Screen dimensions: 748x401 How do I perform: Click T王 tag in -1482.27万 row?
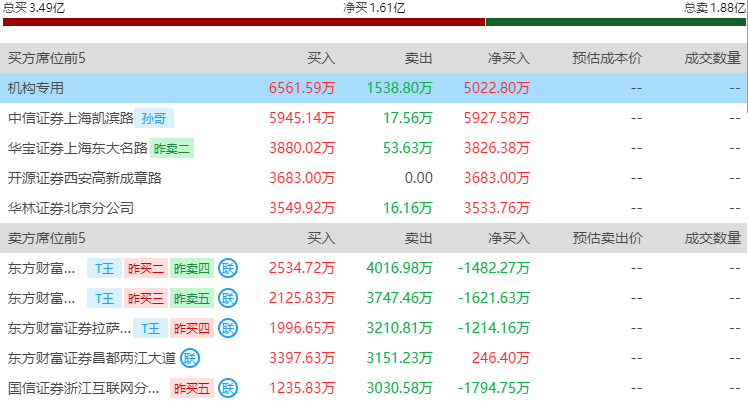pos(104,268)
